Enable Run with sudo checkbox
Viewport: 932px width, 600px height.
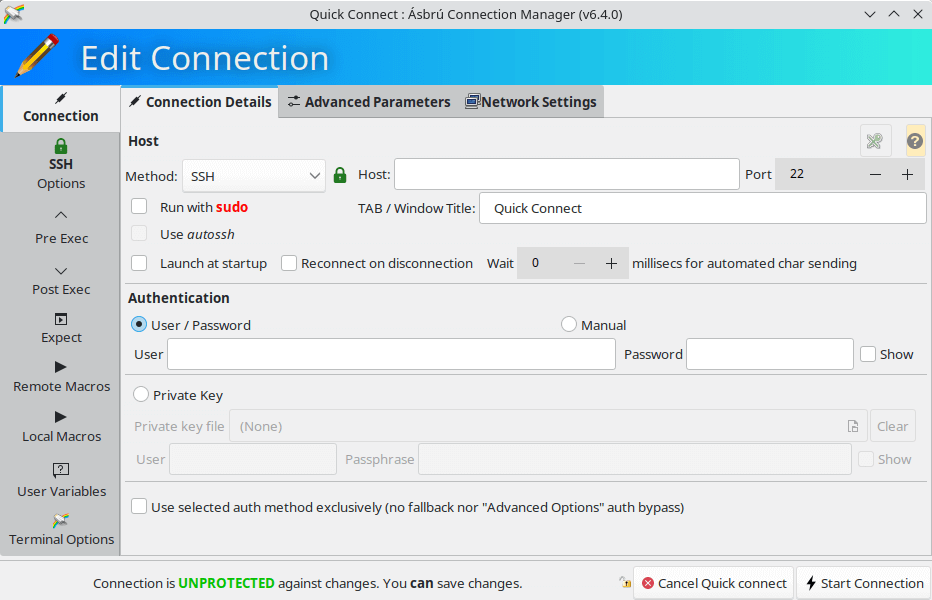tap(139, 206)
